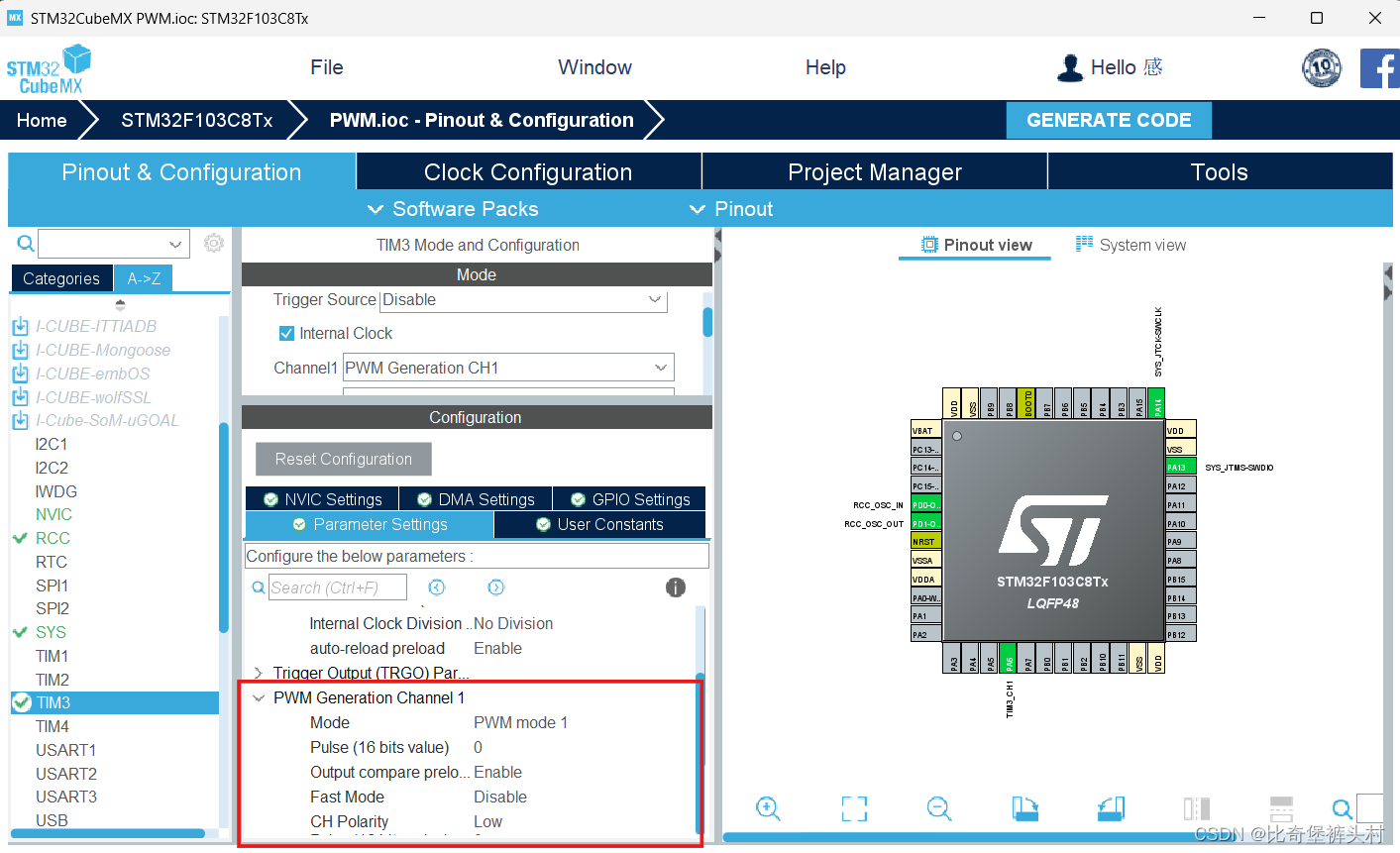Expand Trigger Output (TRGO) Parameters section
The width and height of the screenshot is (1400, 853).
259,674
